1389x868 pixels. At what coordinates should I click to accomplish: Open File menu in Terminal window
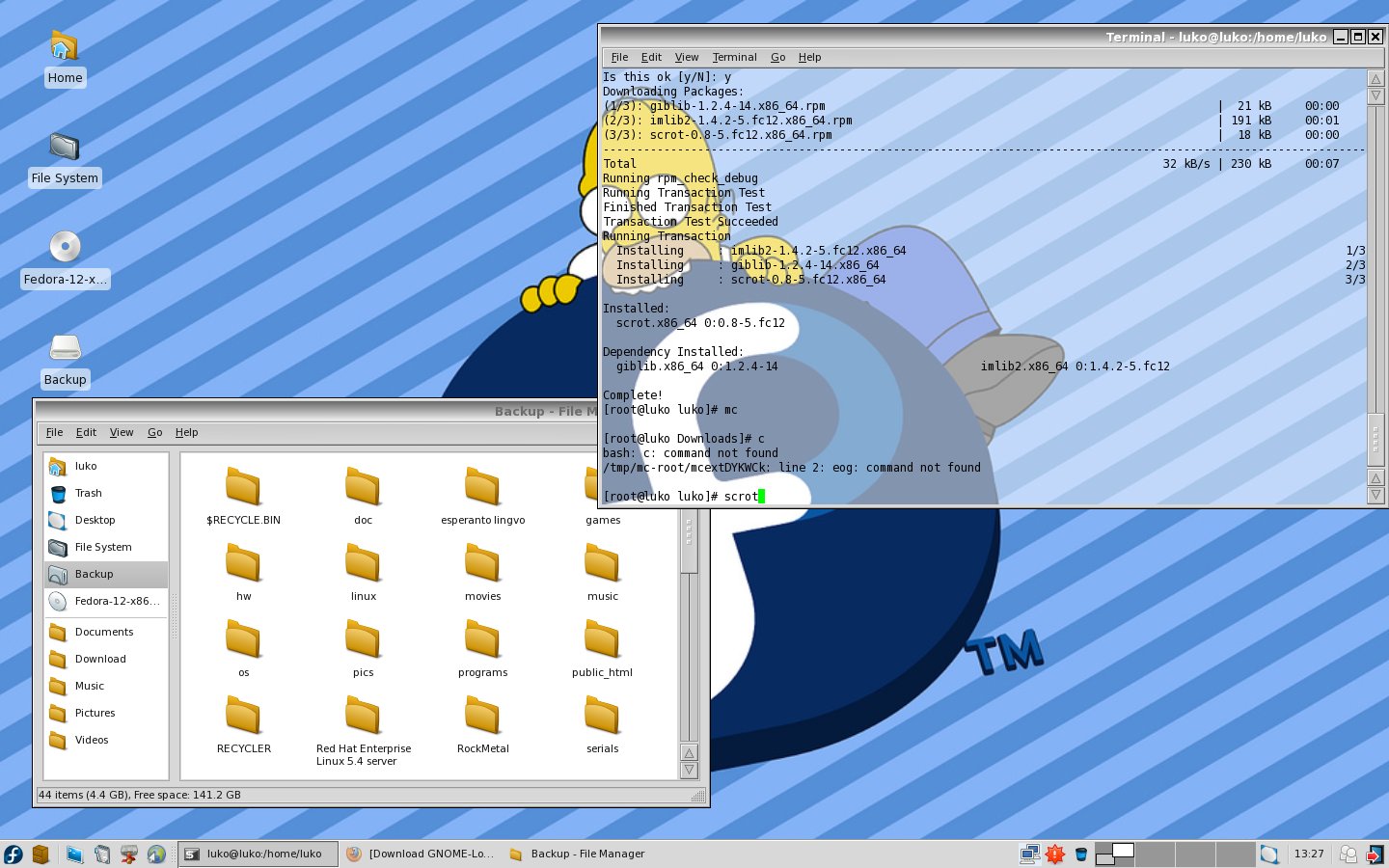coord(619,57)
